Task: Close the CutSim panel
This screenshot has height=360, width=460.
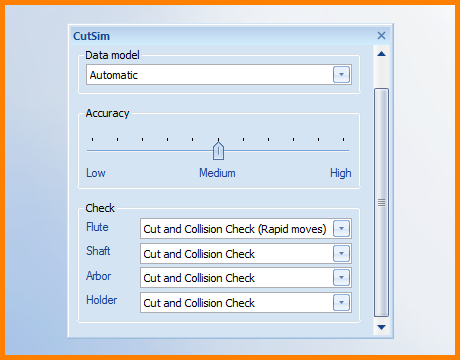Action: (x=381, y=36)
